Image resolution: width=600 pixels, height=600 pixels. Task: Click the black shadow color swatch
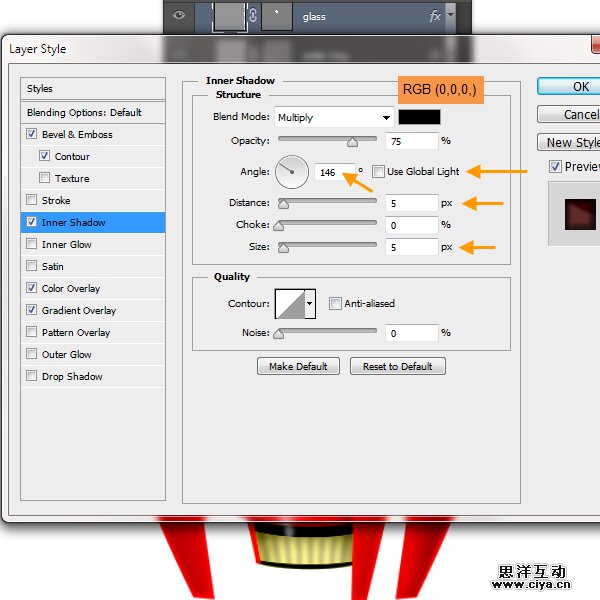tap(419, 118)
